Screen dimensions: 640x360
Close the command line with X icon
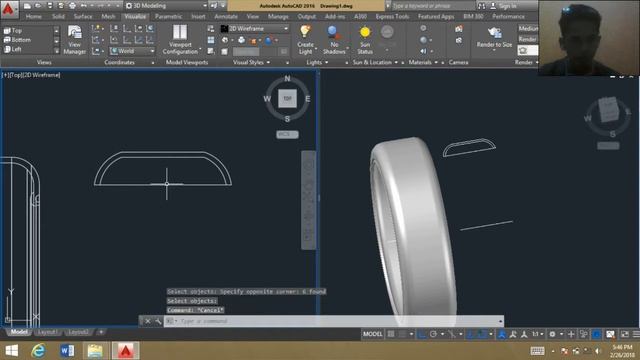(148, 321)
